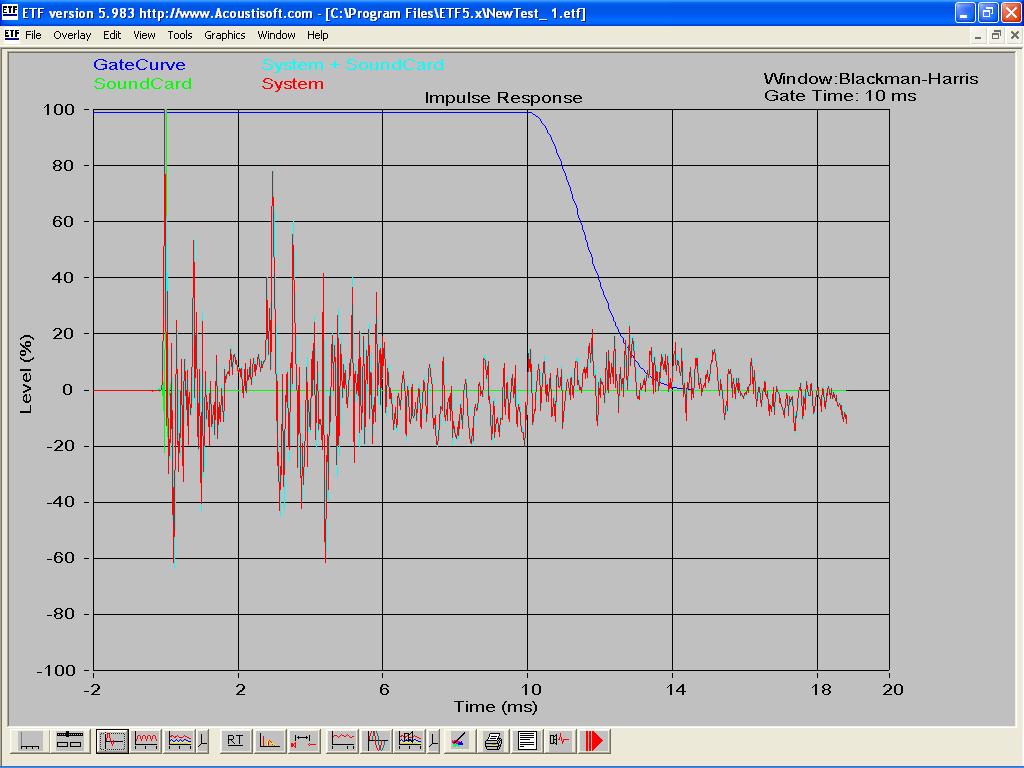Click the printer icon in bottom toolbar
The image size is (1024, 768).
click(x=493, y=741)
